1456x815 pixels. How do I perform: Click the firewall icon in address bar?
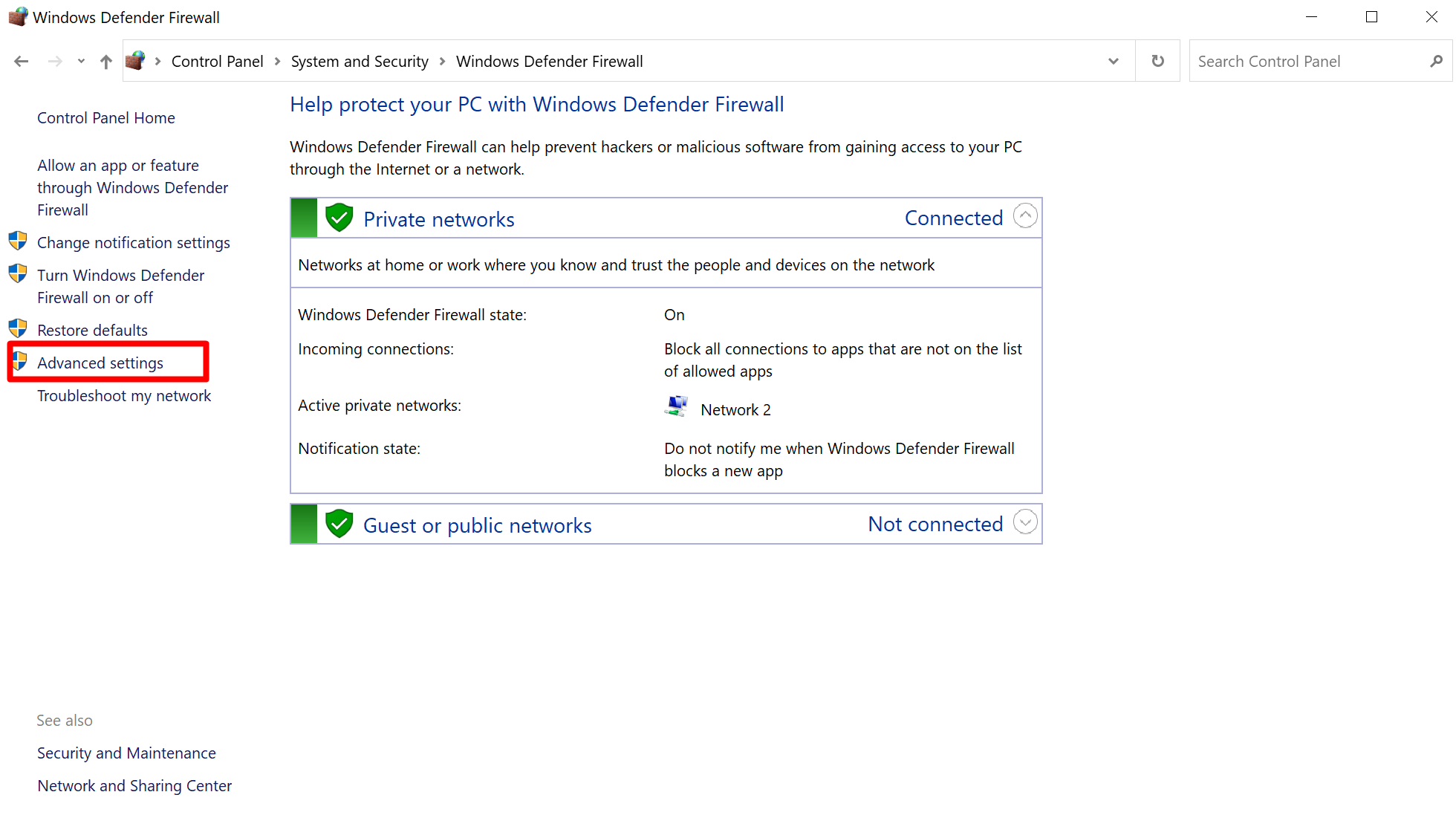click(x=135, y=61)
